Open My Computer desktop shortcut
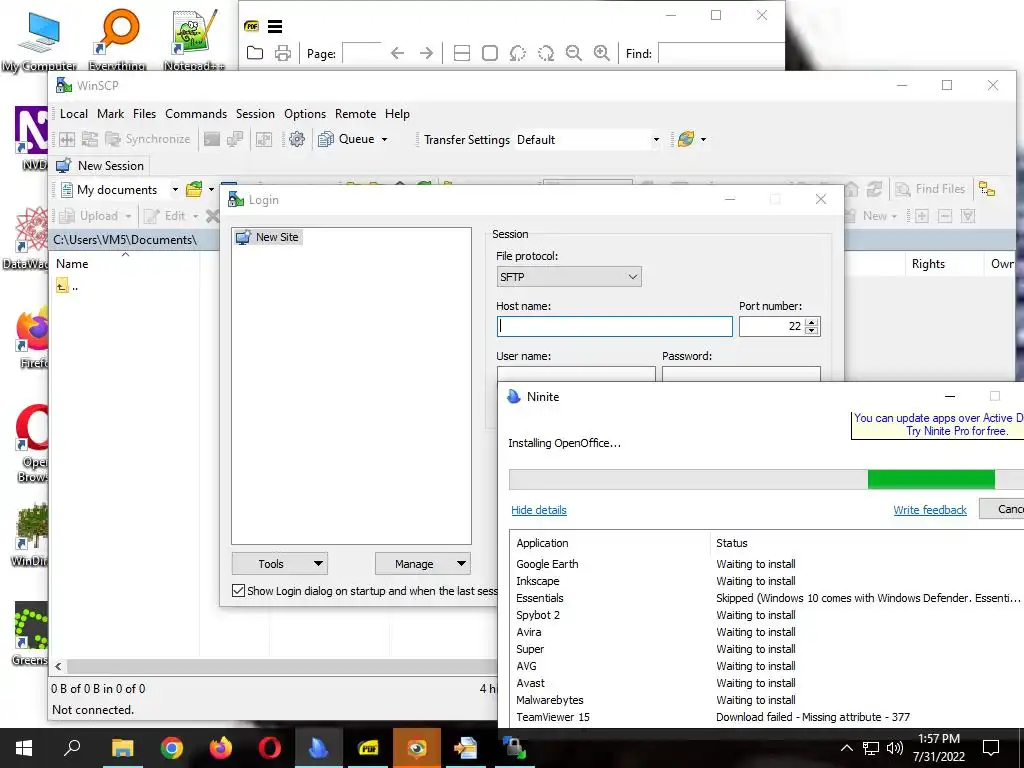Viewport: 1024px width, 768px height. tap(39, 40)
